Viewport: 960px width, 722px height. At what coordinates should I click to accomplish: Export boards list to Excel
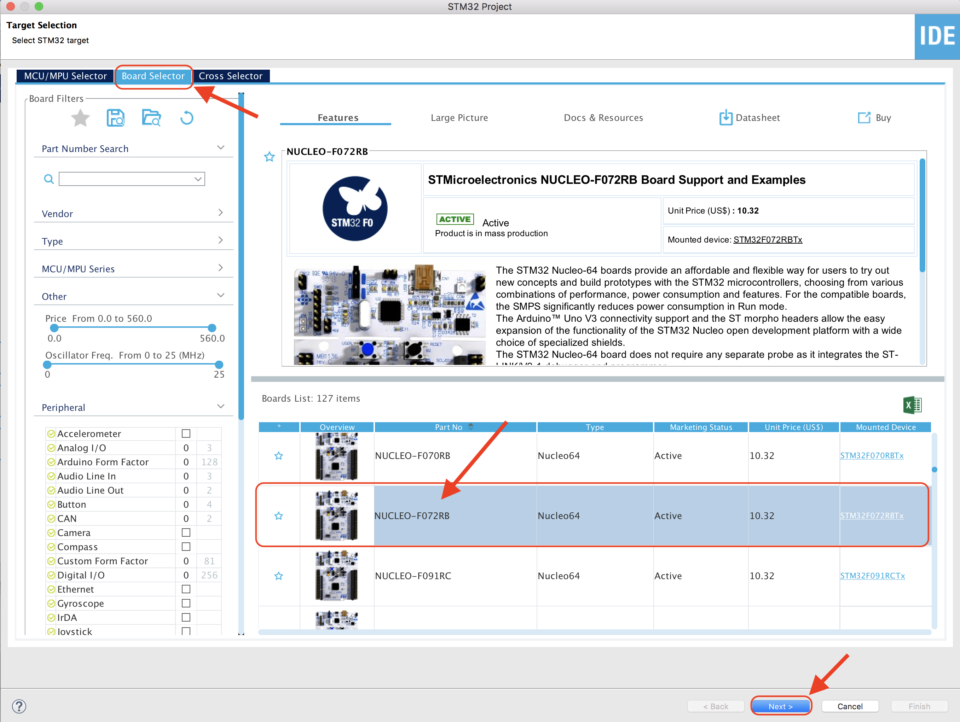click(911, 404)
